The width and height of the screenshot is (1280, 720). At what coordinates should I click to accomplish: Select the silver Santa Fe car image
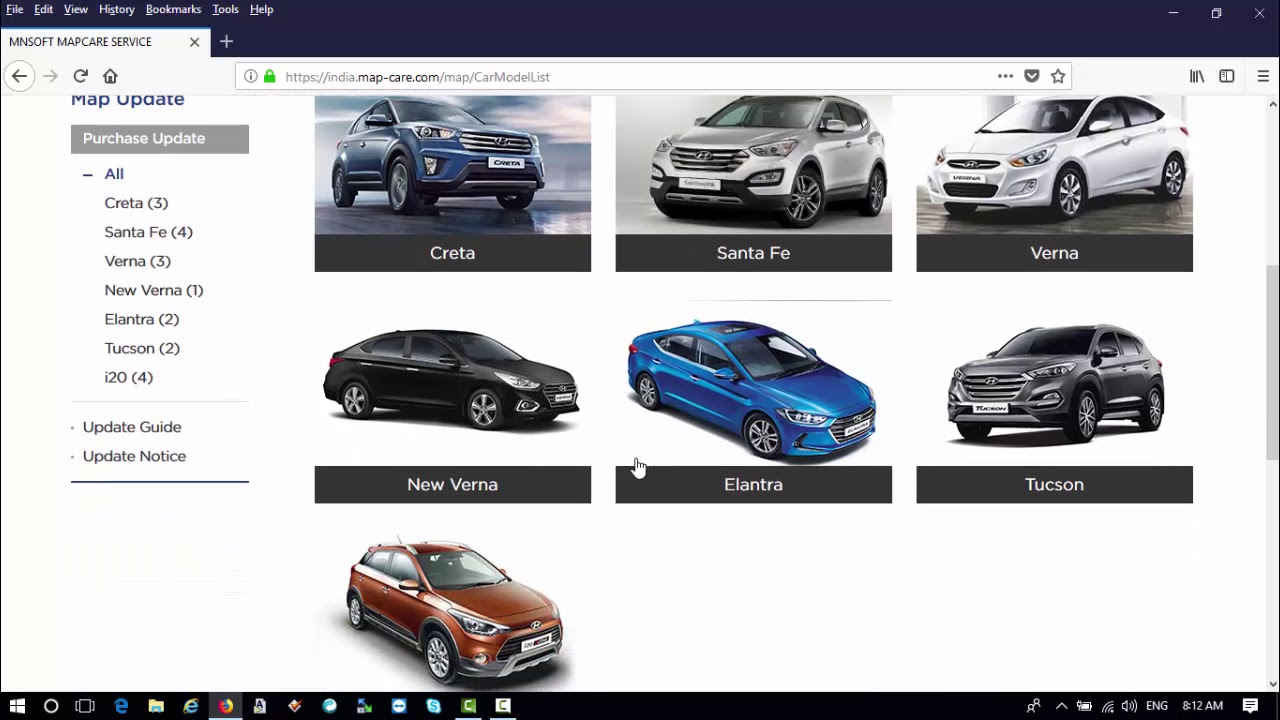(x=753, y=165)
